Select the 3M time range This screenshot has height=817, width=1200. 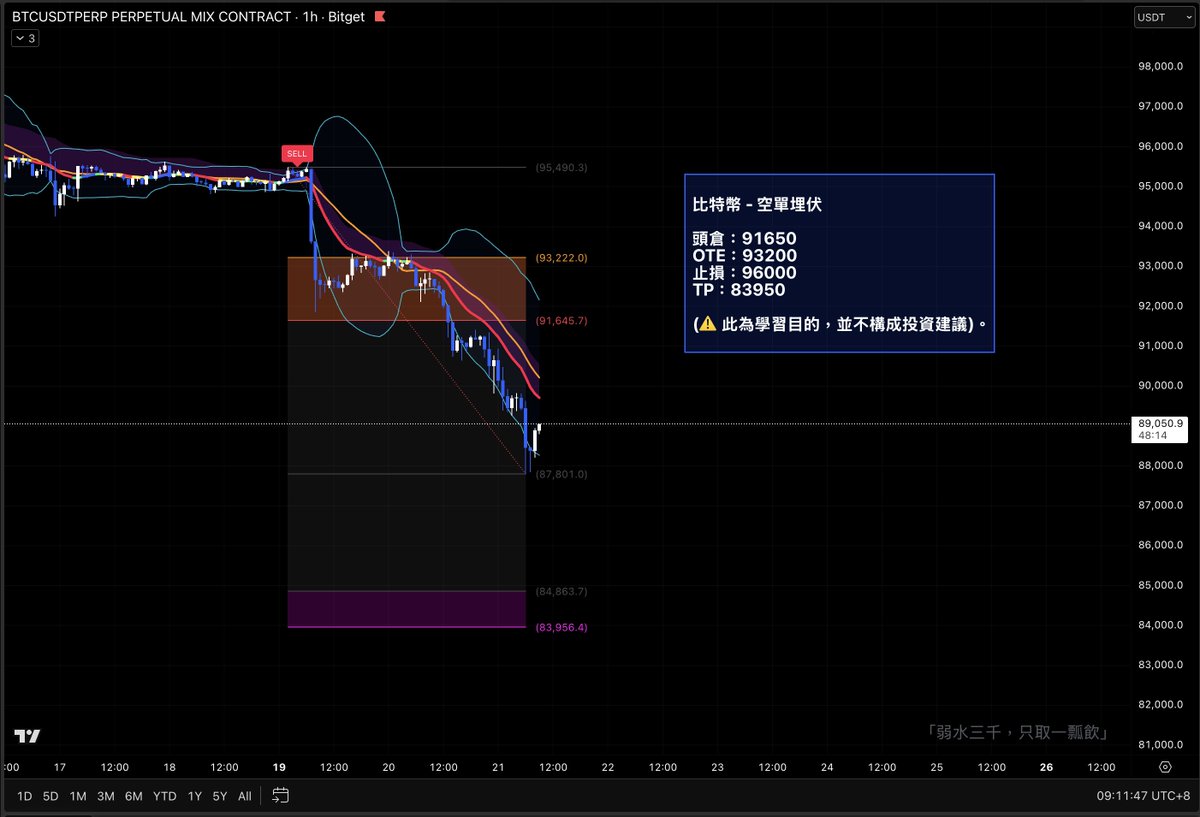(105, 796)
